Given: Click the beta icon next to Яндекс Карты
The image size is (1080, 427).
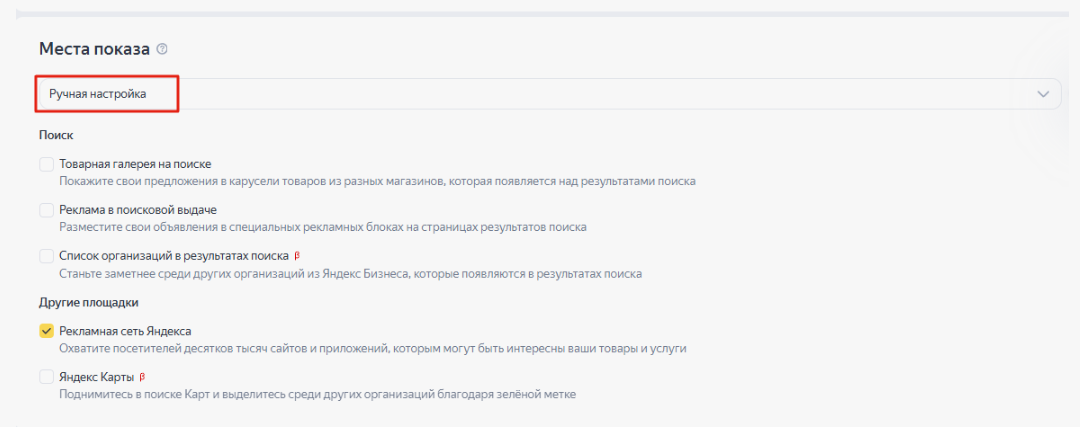Looking at the screenshot, I should coord(142,377).
